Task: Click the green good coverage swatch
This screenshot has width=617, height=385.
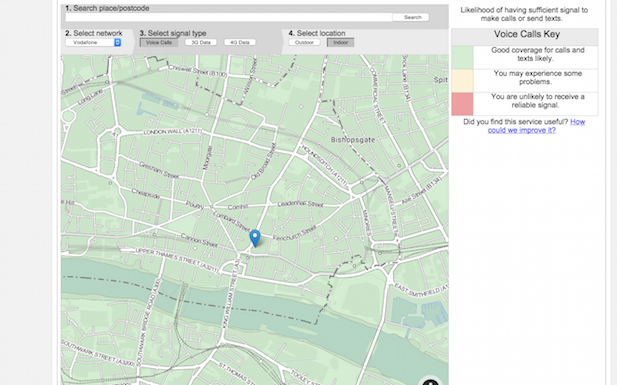Action: [x=462, y=57]
